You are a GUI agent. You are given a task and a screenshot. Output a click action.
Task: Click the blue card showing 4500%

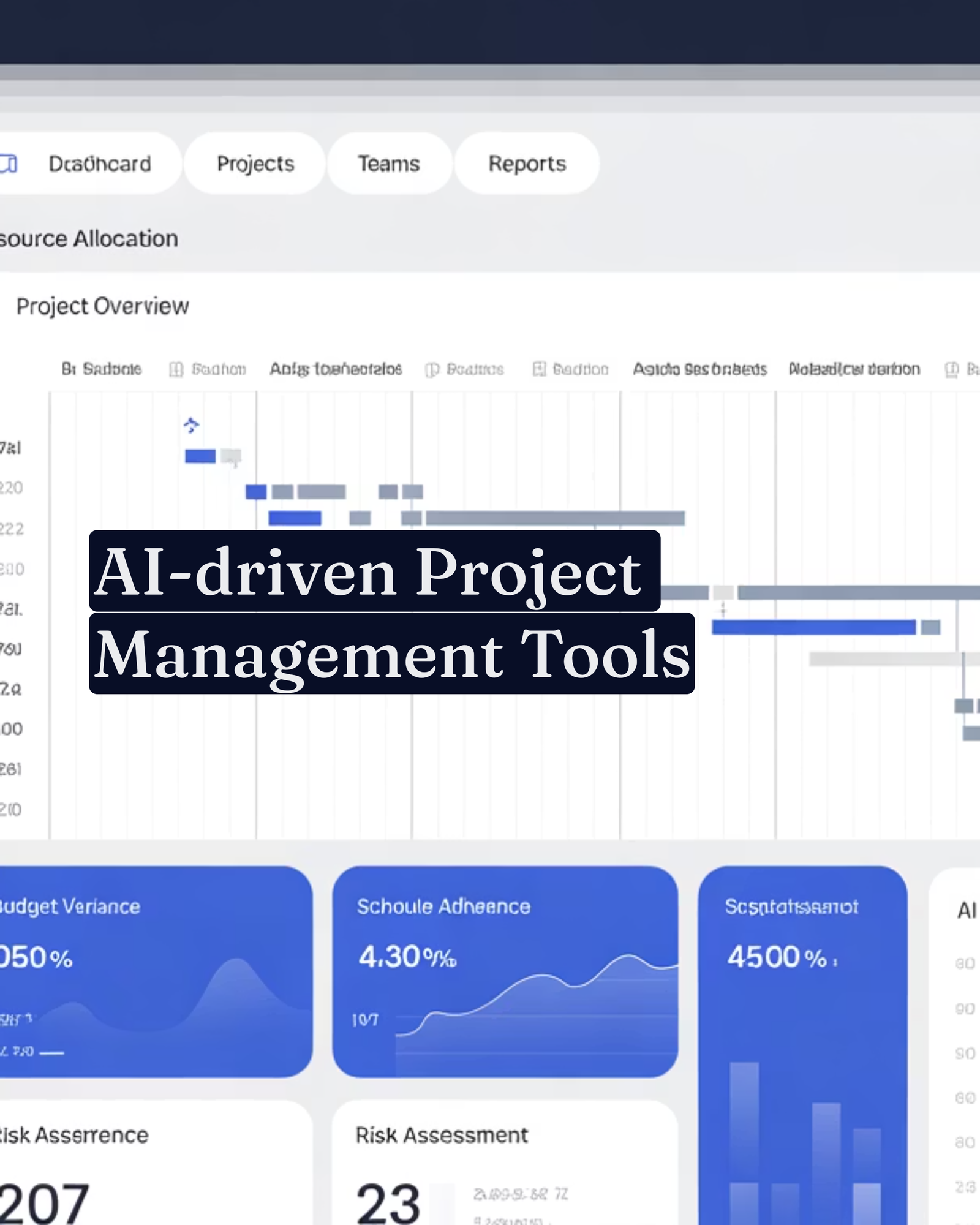pyautogui.click(x=802, y=1041)
